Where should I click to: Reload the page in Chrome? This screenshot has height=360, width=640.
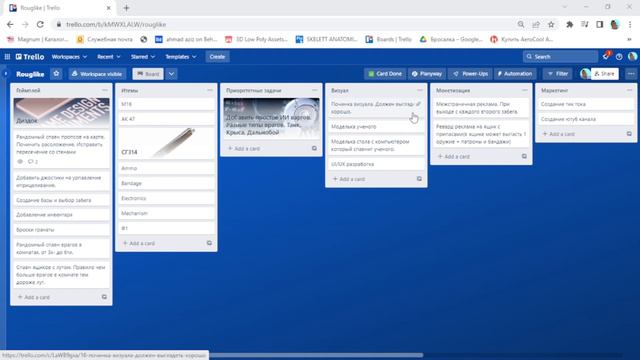(x=40, y=24)
